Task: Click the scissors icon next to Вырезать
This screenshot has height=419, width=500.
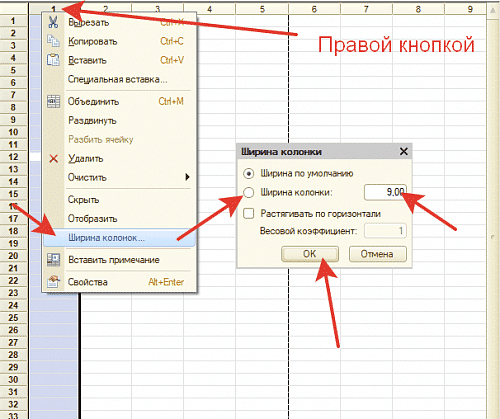Action: (x=53, y=22)
